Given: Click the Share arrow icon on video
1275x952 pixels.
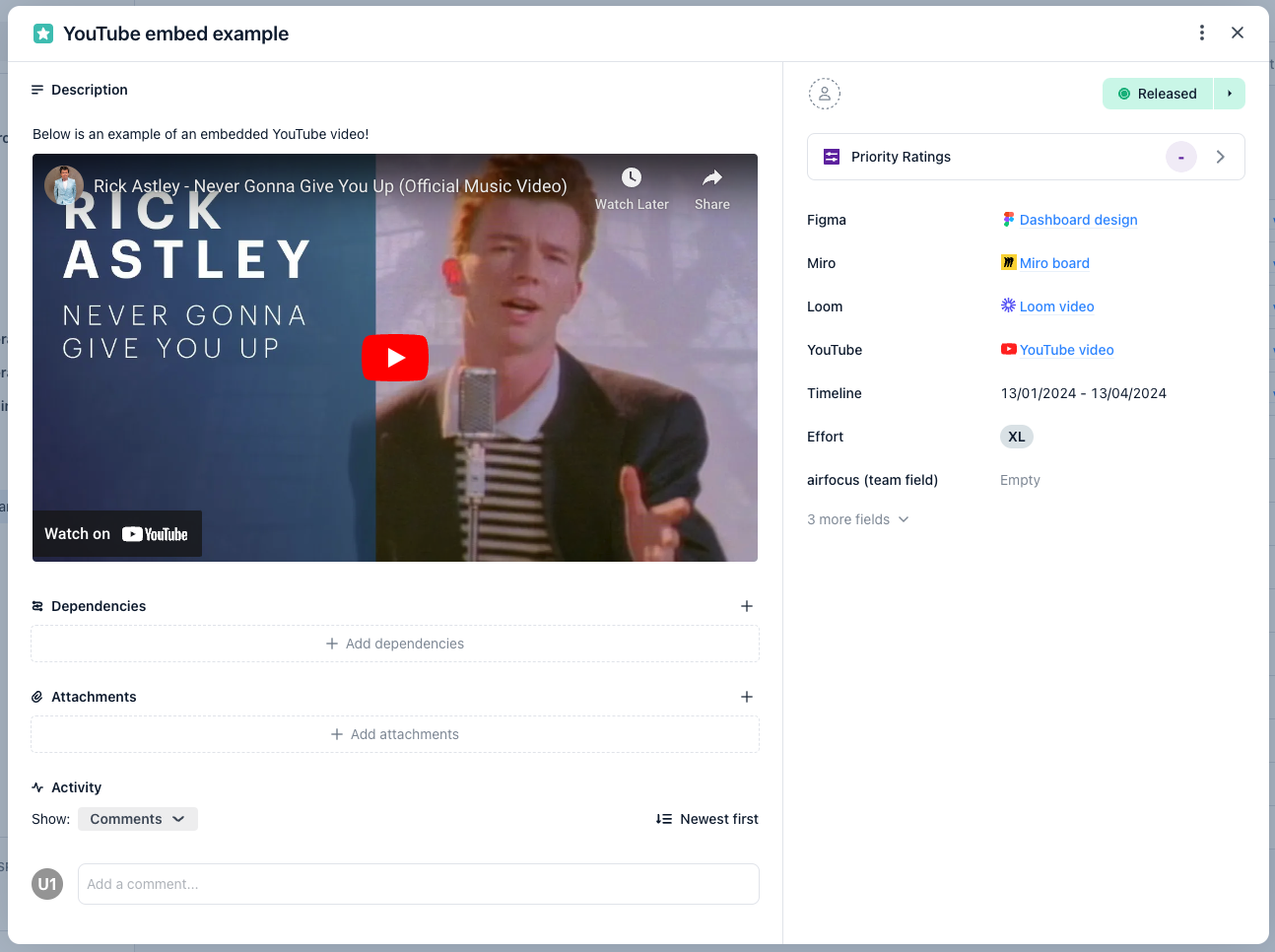Looking at the screenshot, I should [712, 177].
